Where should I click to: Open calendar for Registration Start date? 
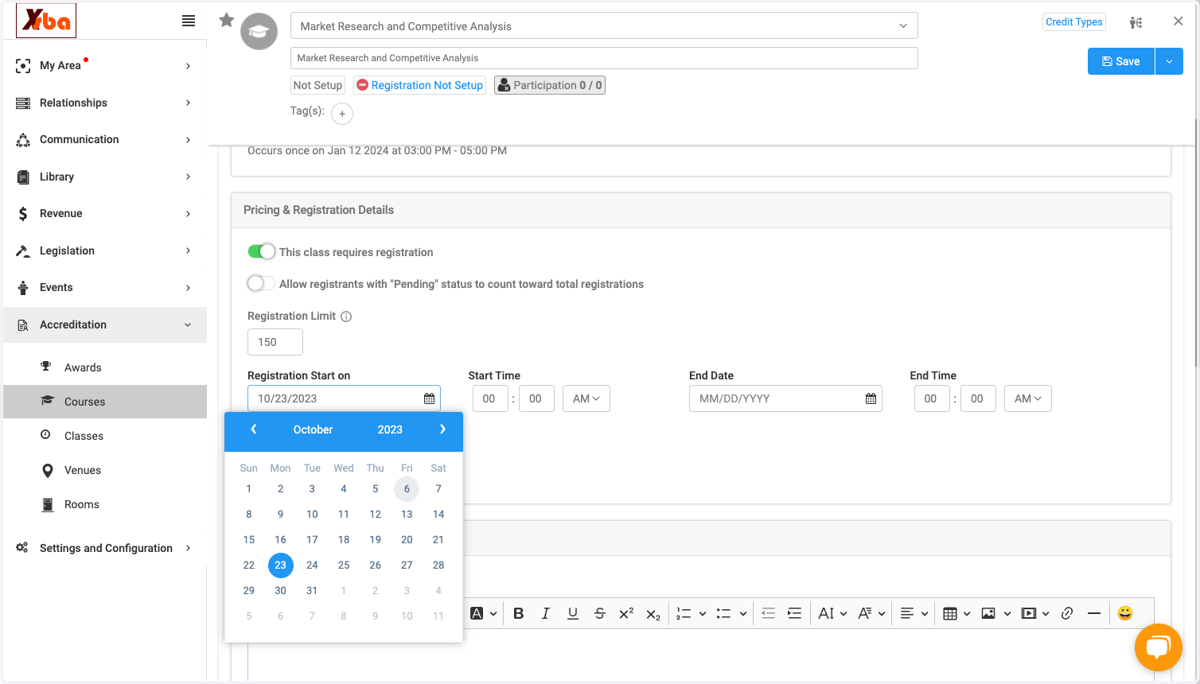pyautogui.click(x=429, y=398)
